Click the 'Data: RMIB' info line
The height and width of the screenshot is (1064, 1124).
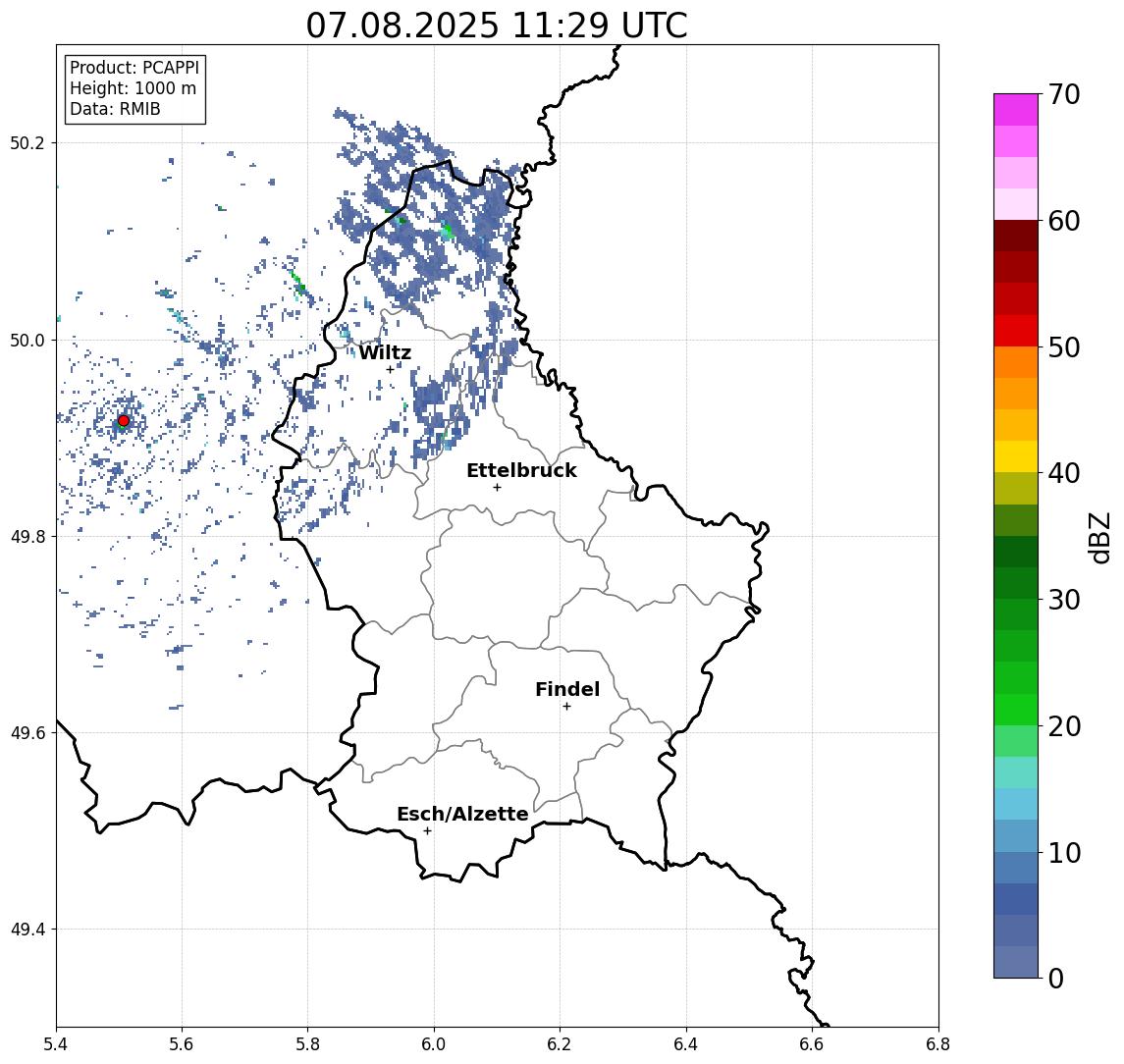point(115,109)
